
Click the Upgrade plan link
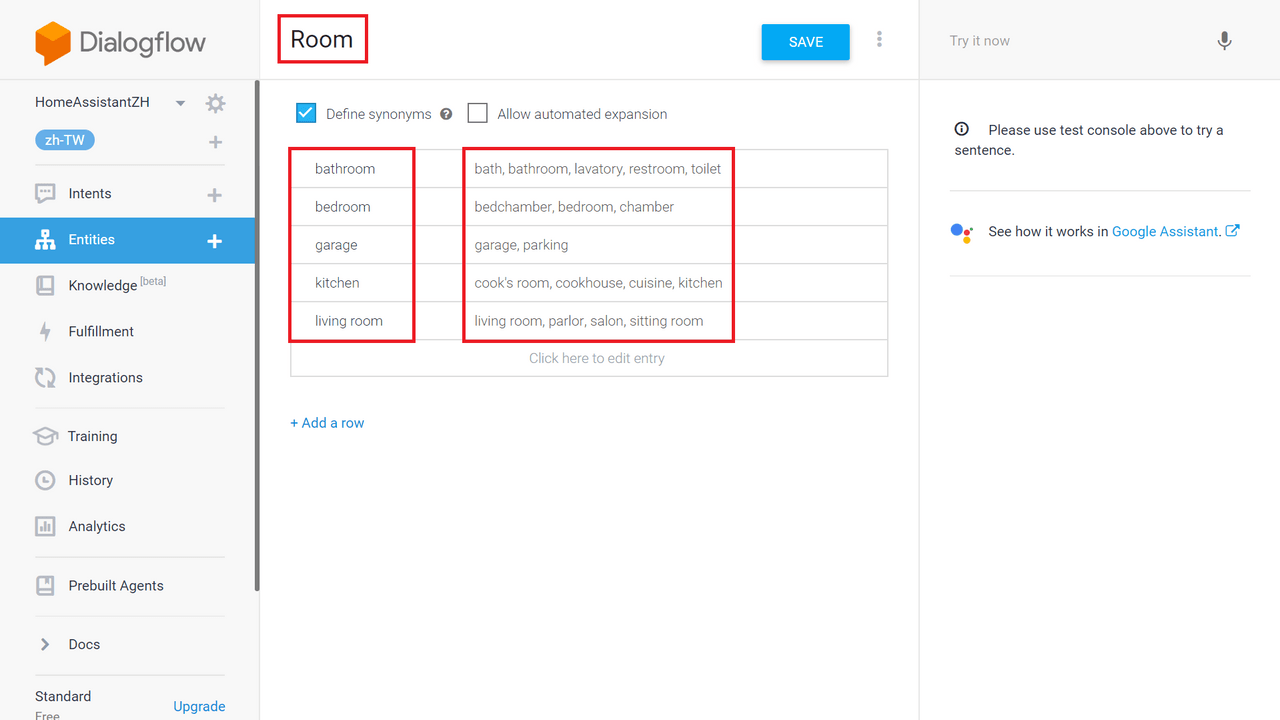pyautogui.click(x=199, y=706)
